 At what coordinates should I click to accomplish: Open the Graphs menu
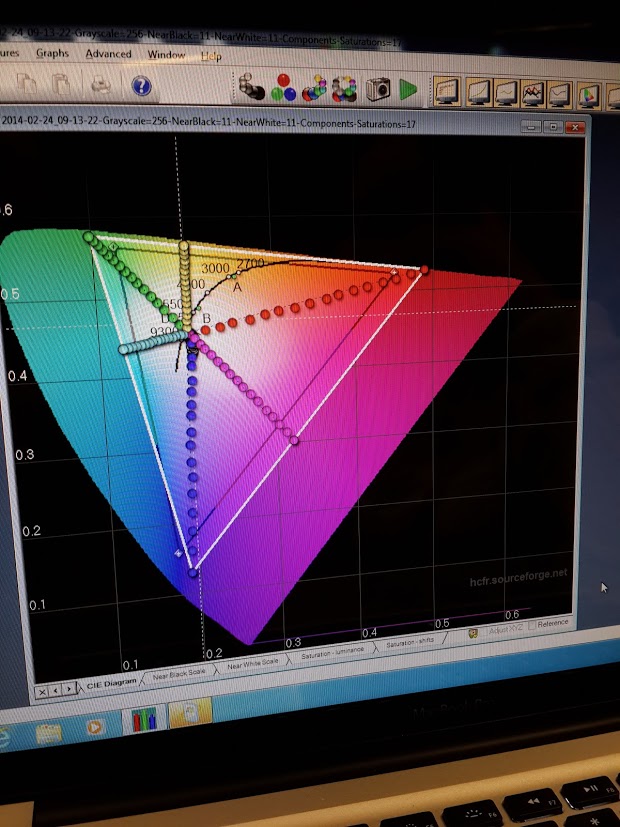52,53
